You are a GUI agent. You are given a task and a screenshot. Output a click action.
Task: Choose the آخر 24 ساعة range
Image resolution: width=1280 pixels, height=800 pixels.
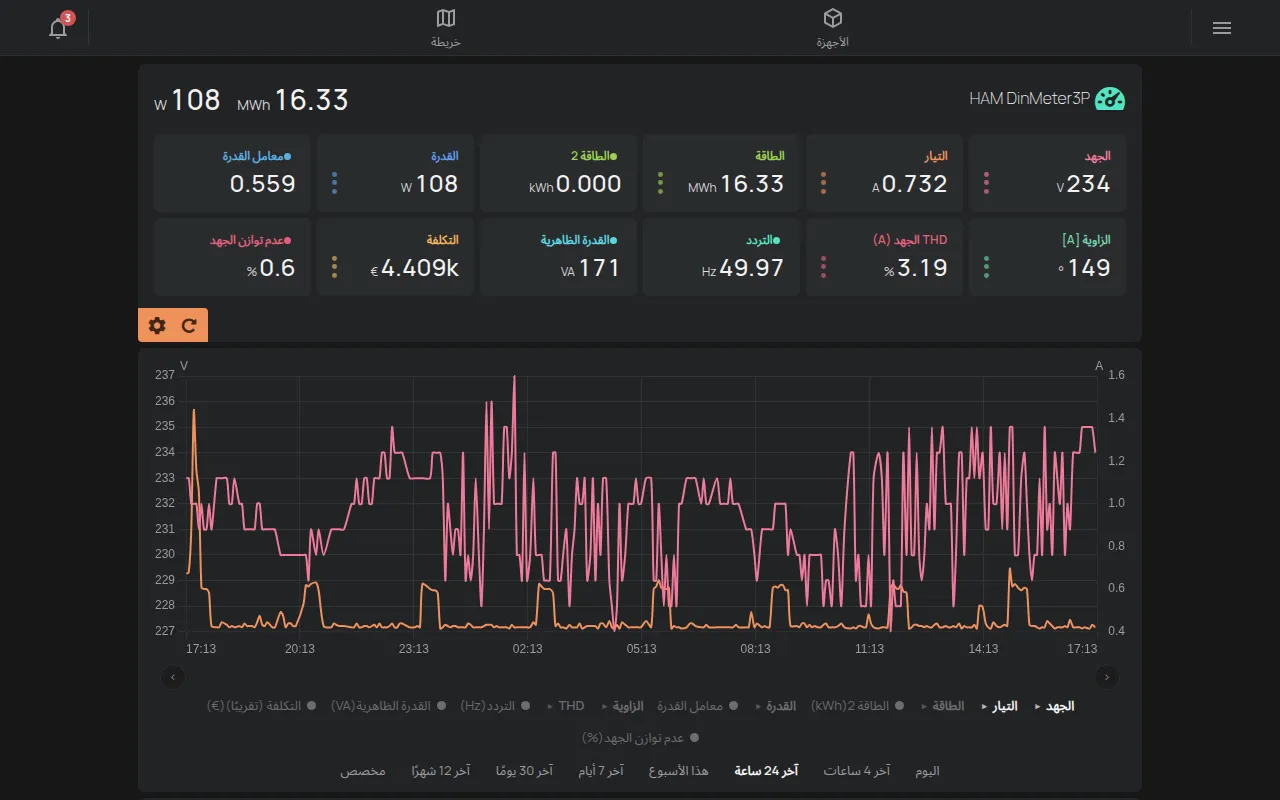click(x=767, y=771)
